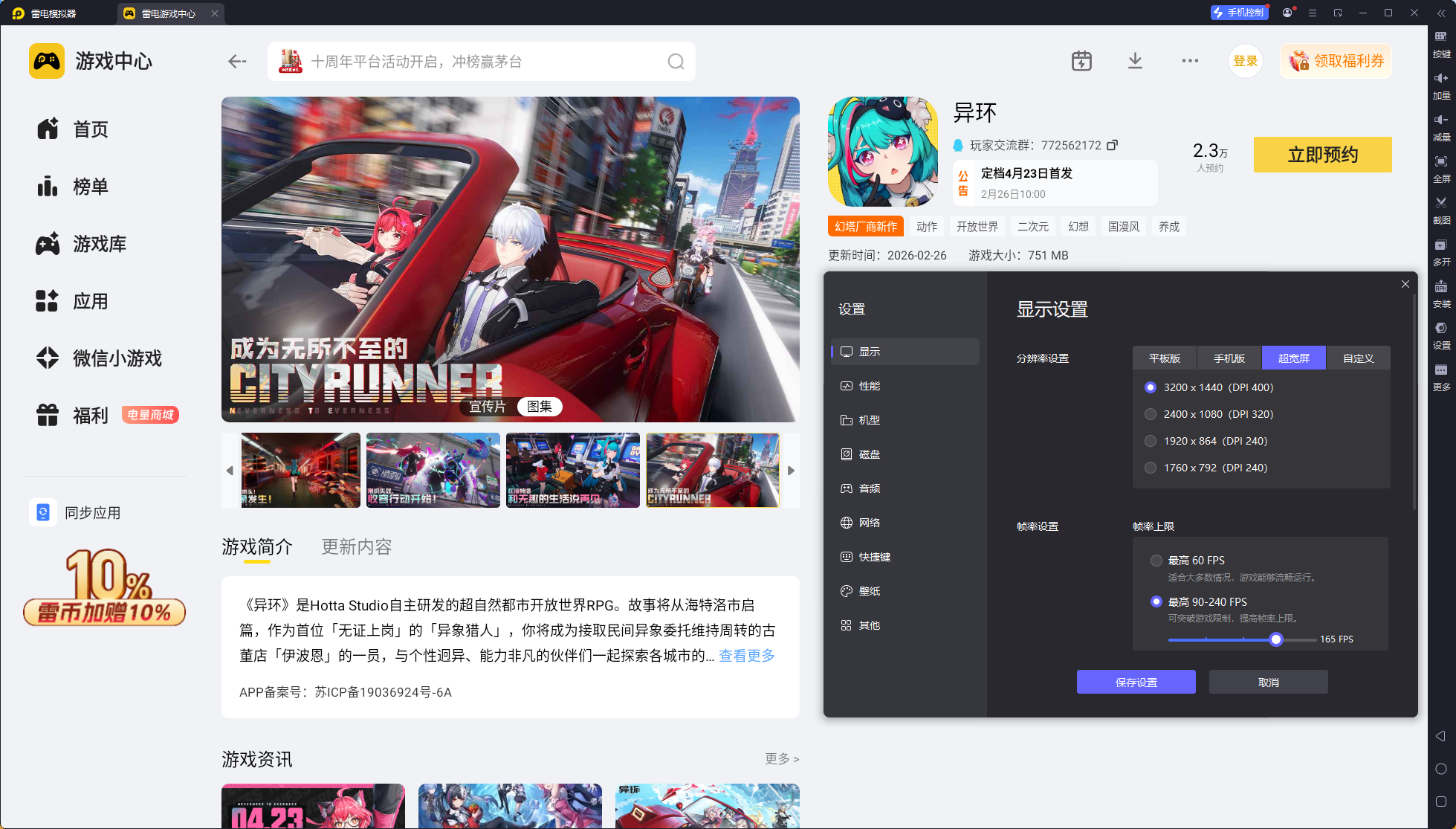The height and width of the screenshot is (829, 1456).
Task: Click the FPS limit slider handle
Action: [1276, 639]
